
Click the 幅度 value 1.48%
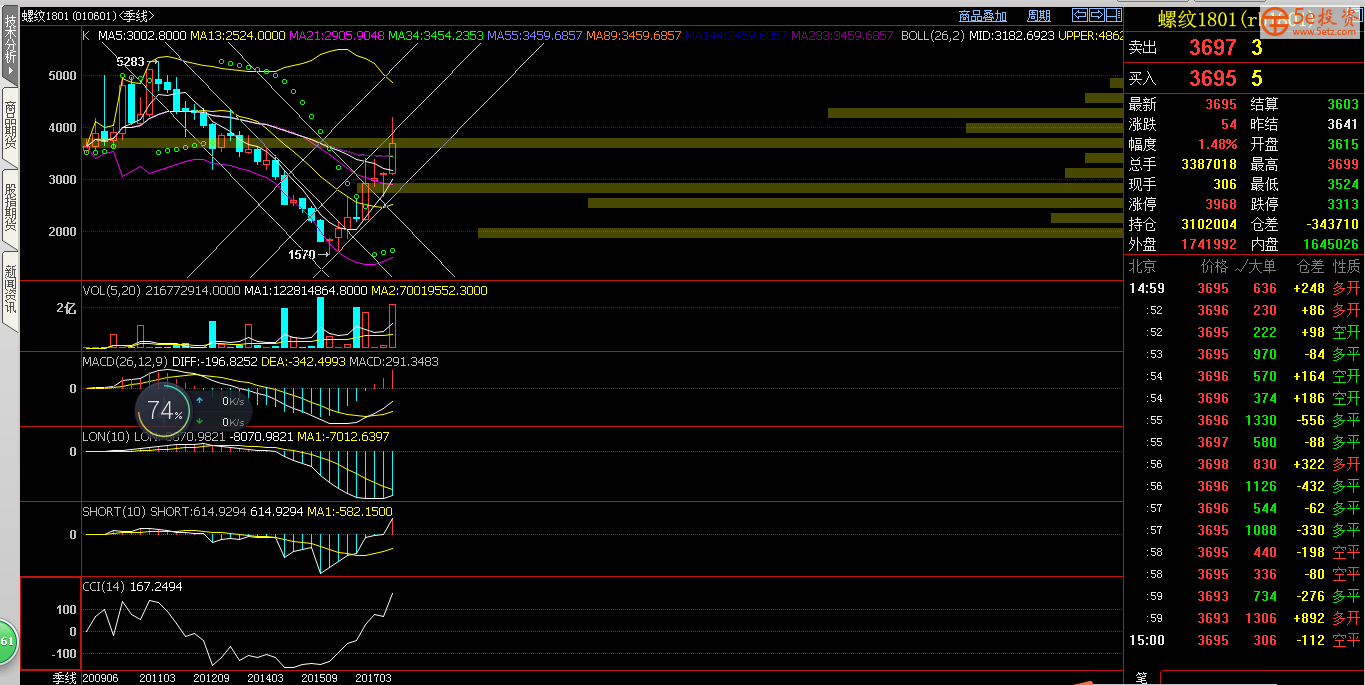point(1217,145)
